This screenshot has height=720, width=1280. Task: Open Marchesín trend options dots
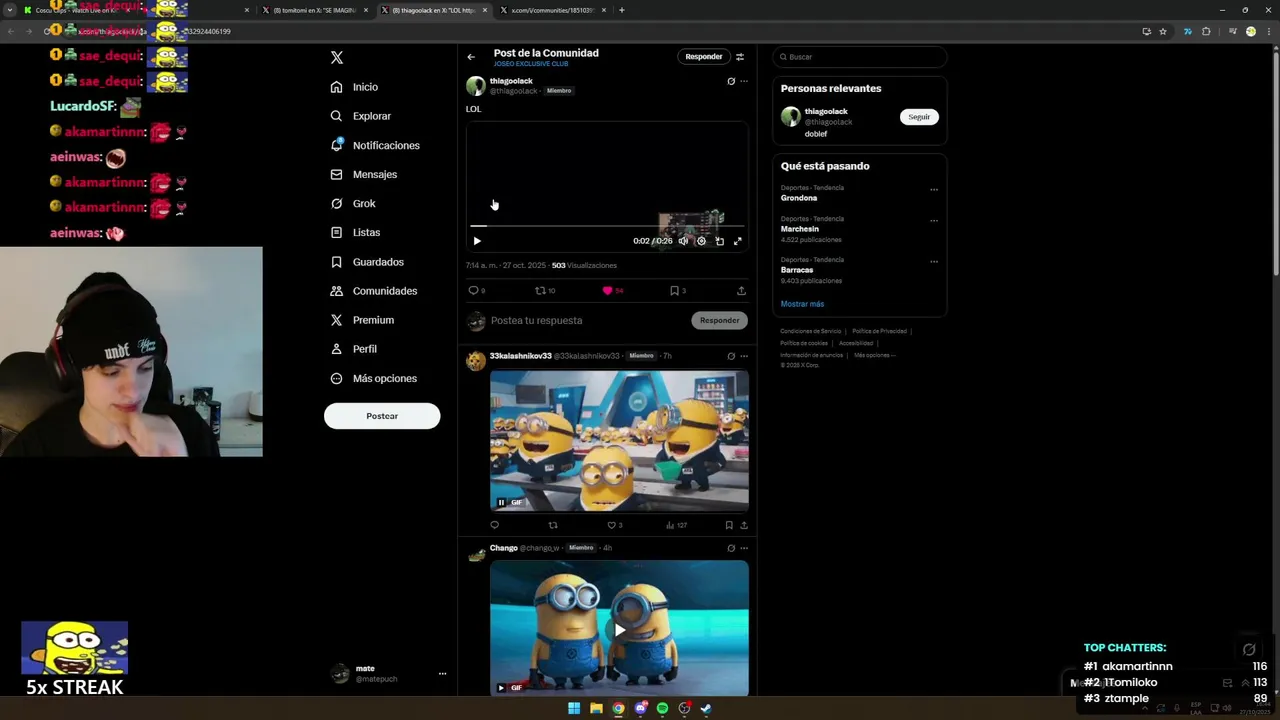tap(934, 221)
